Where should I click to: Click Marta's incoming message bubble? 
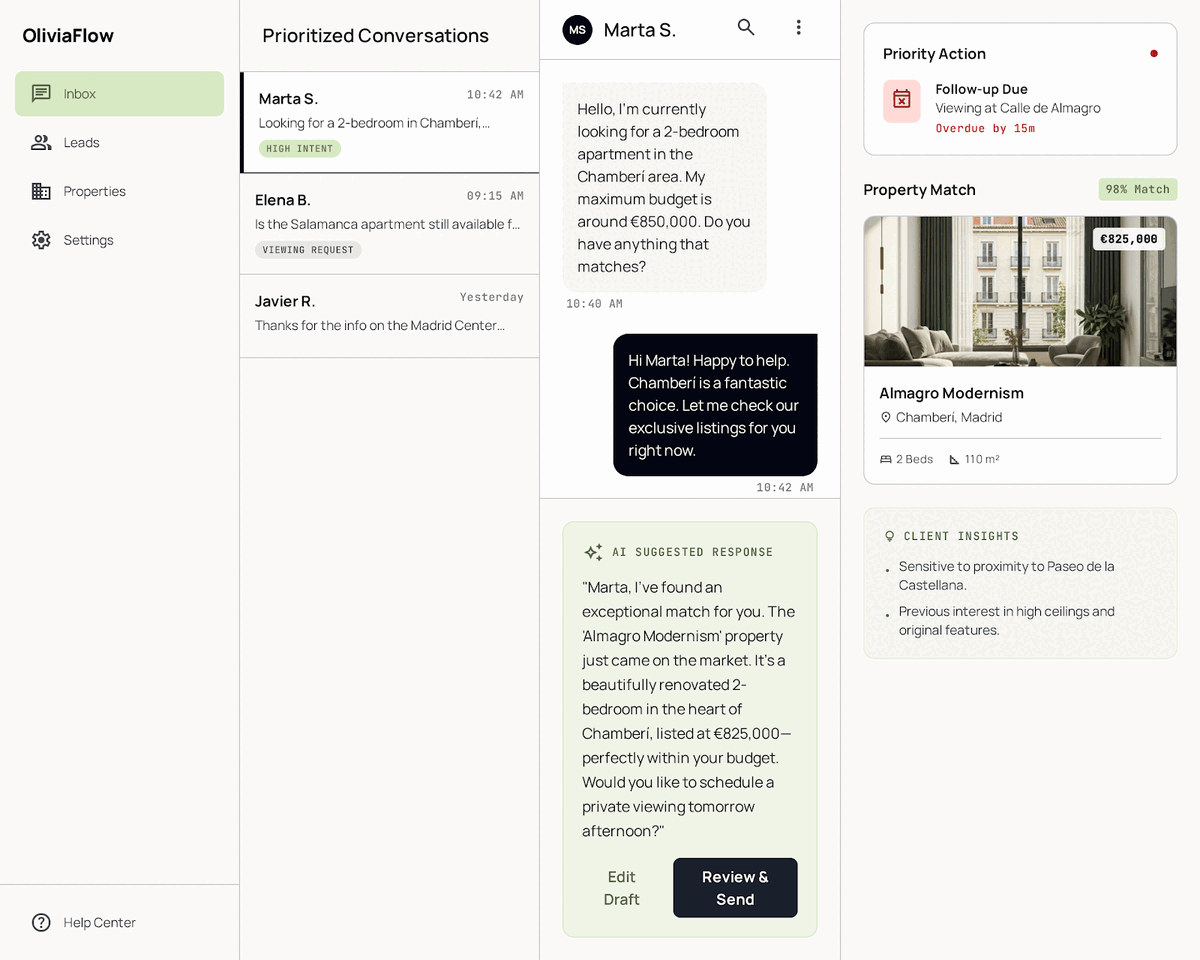click(x=664, y=188)
